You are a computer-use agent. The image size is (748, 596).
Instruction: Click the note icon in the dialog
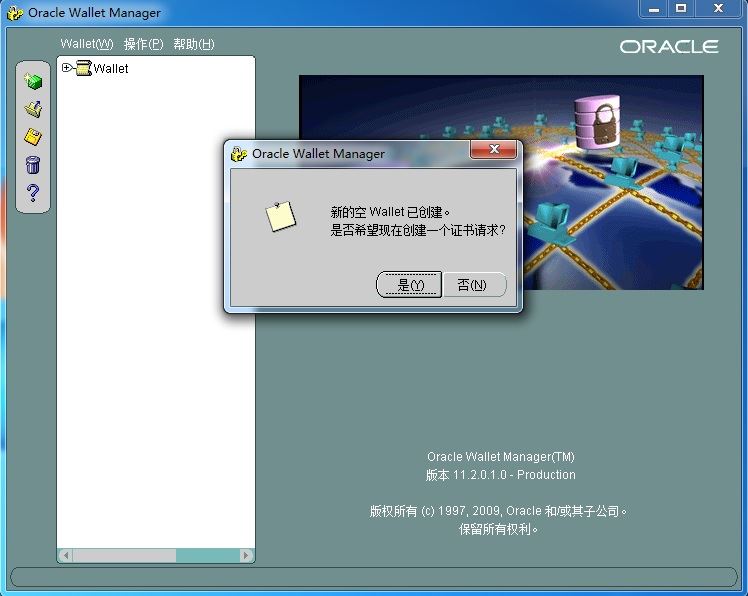[x=280, y=216]
